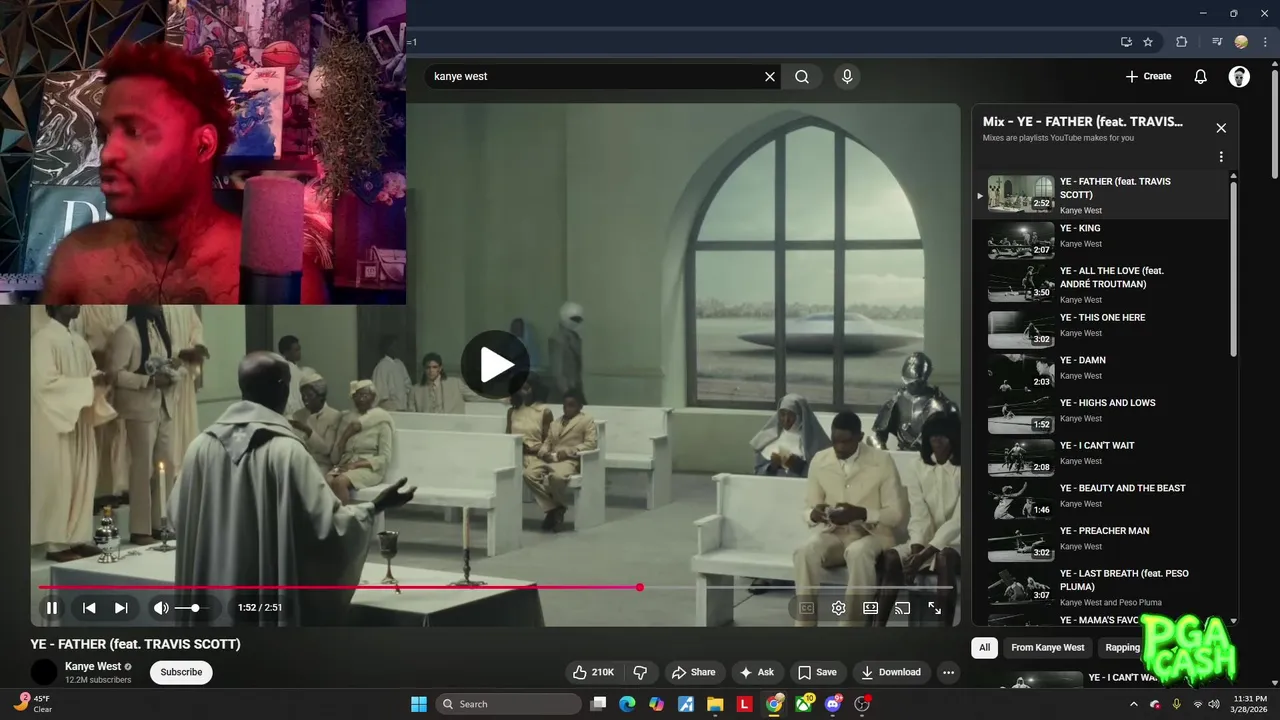Open Chrome media control icon
The width and height of the screenshot is (1280, 720).
coord(1217,42)
